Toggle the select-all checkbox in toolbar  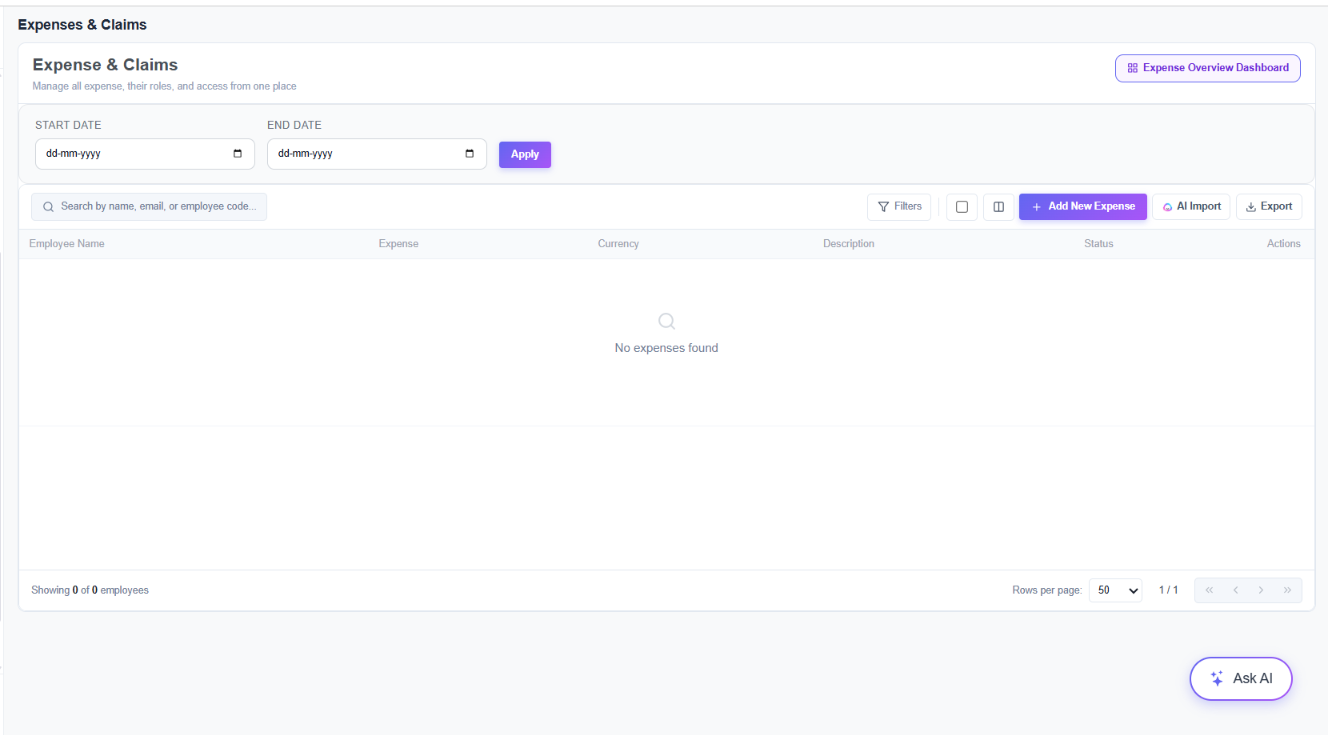tap(962, 207)
